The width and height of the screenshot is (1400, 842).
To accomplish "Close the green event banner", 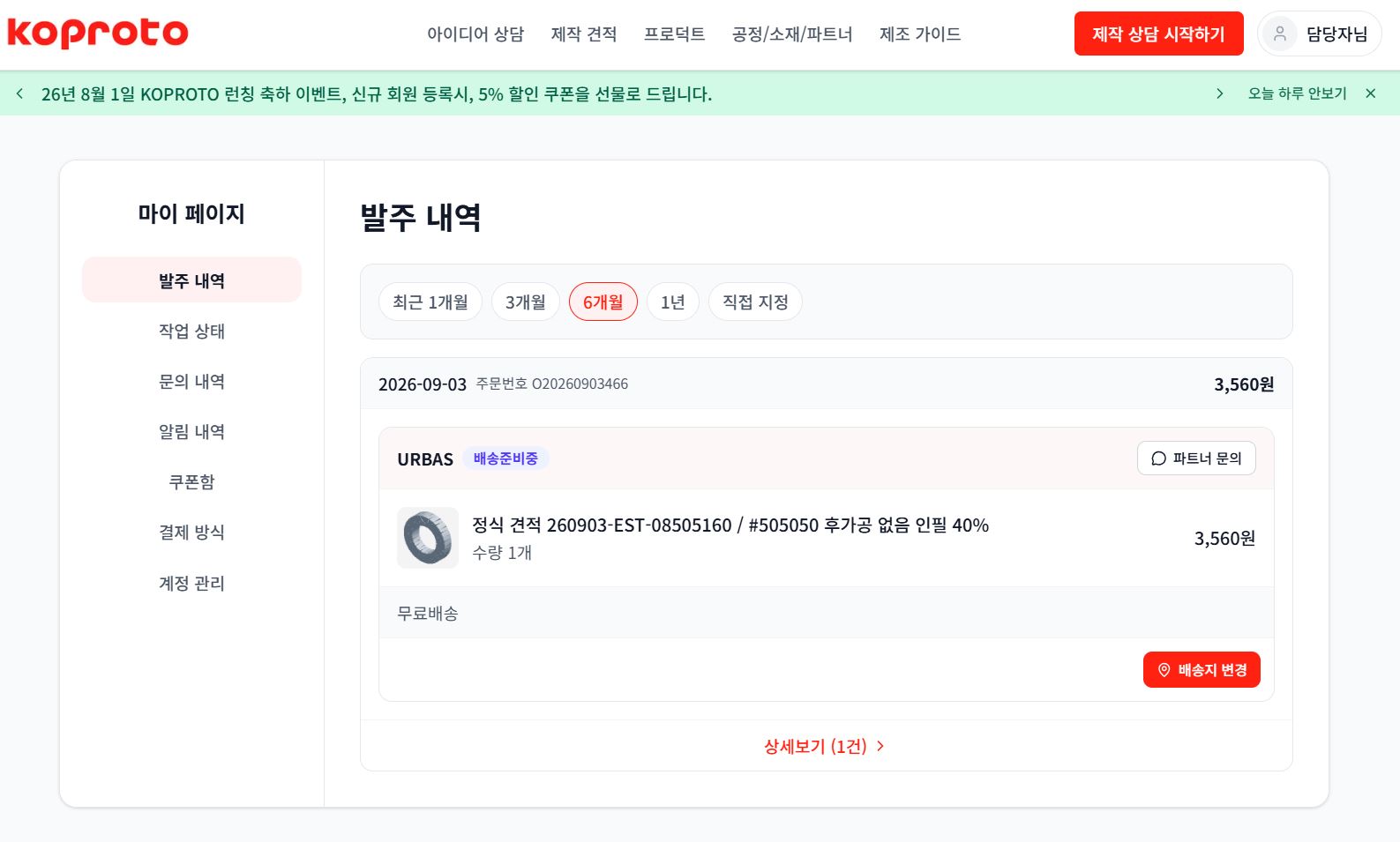I will tap(1370, 93).
